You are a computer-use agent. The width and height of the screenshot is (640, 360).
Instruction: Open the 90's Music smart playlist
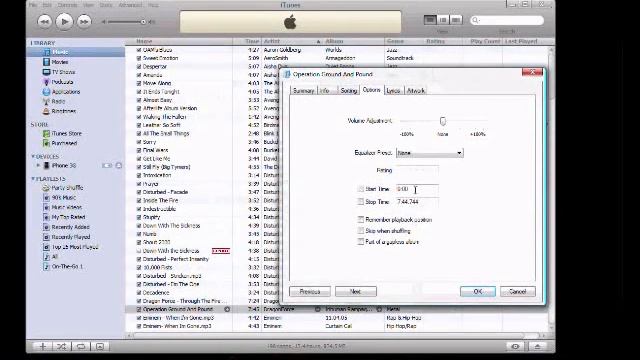[x=64, y=198]
